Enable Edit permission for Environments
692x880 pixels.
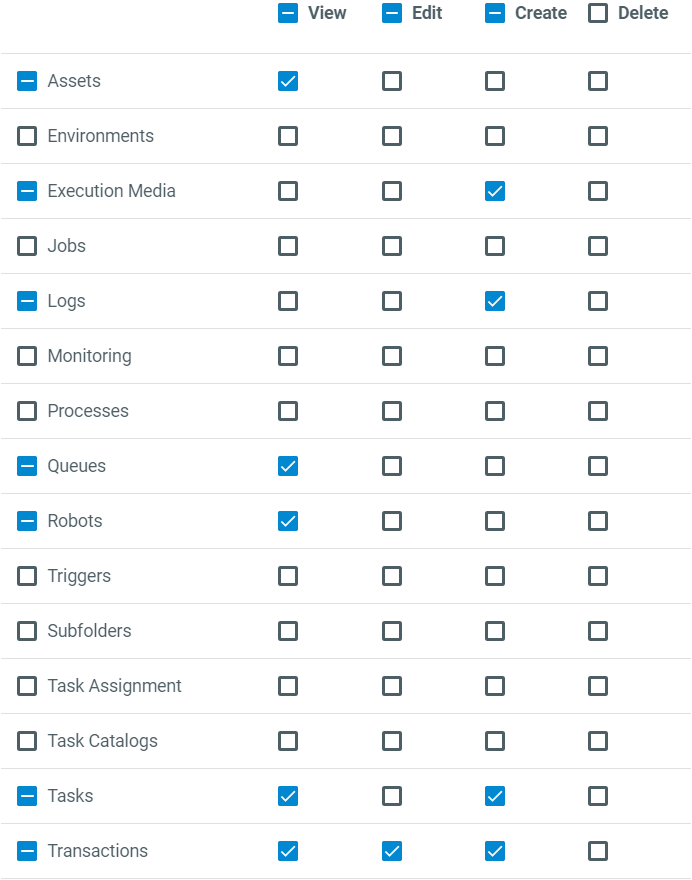tap(392, 136)
